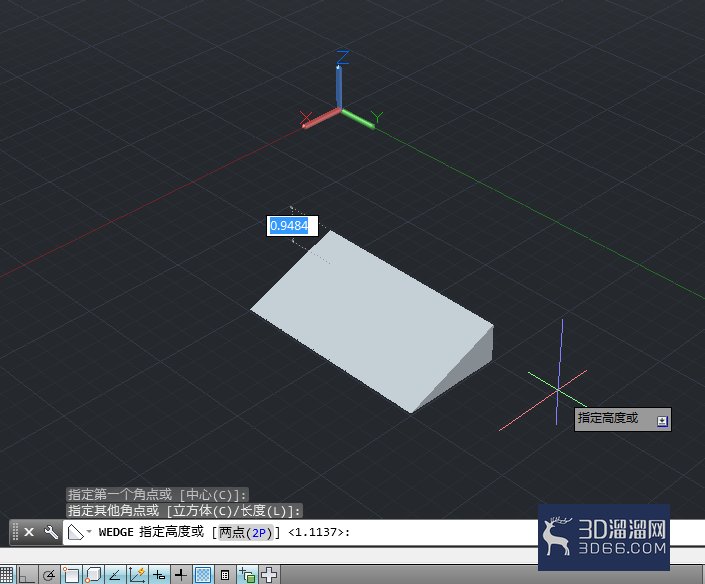Toggle Object Snap Tracking icon

(x=115, y=575)
